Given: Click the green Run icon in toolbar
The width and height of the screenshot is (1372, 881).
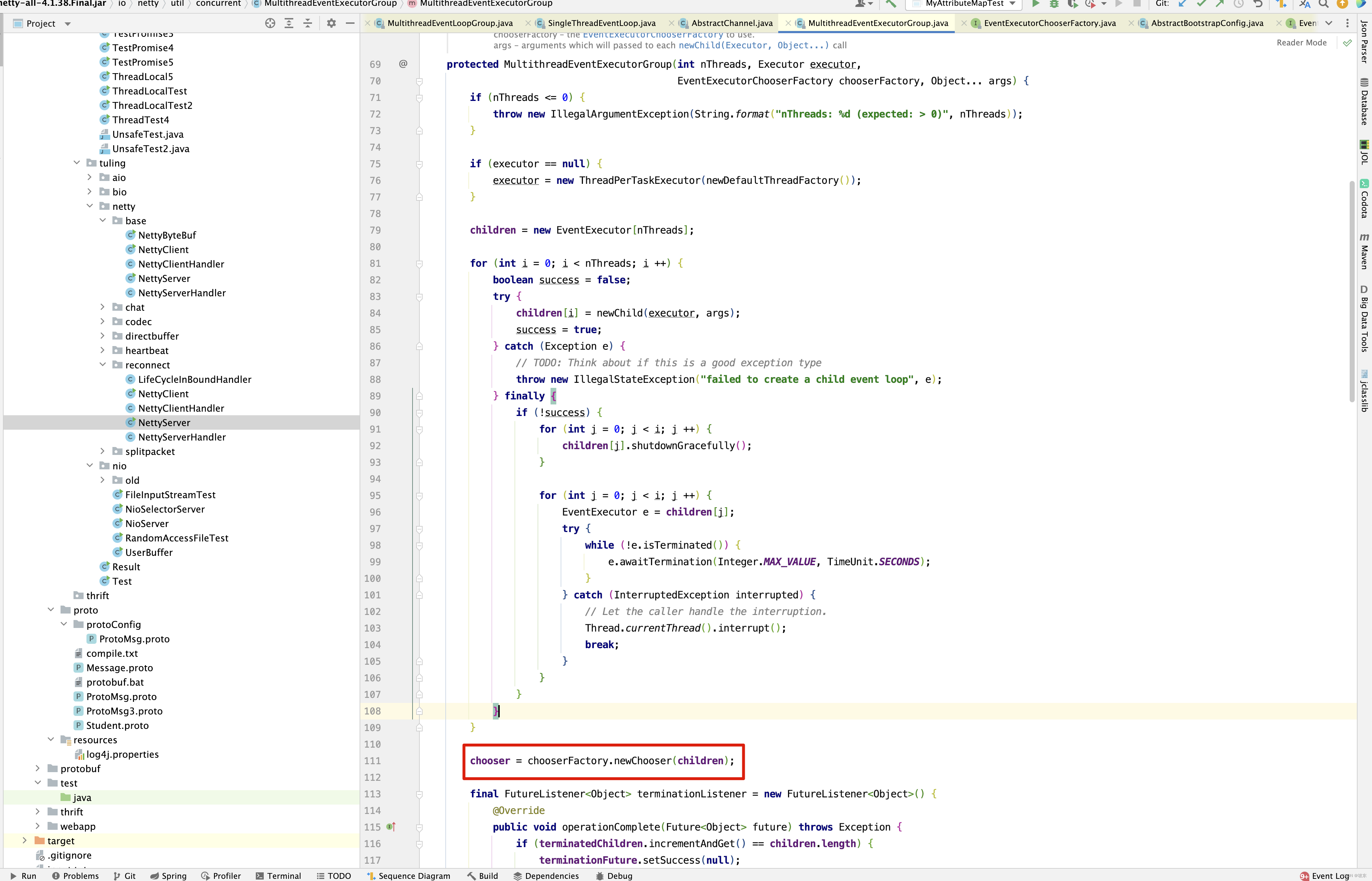Looking at the screenshot, I should tap(1035, 4).
